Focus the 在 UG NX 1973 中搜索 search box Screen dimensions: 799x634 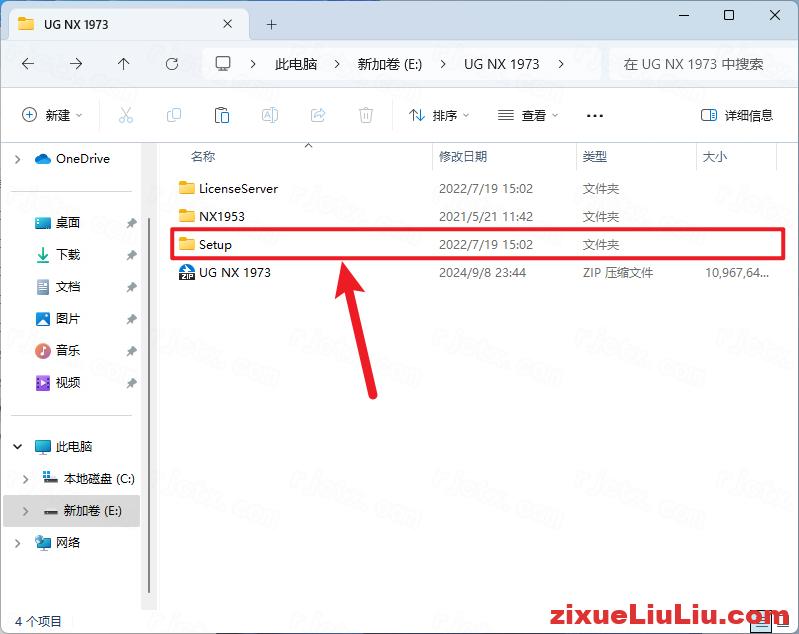703,64
